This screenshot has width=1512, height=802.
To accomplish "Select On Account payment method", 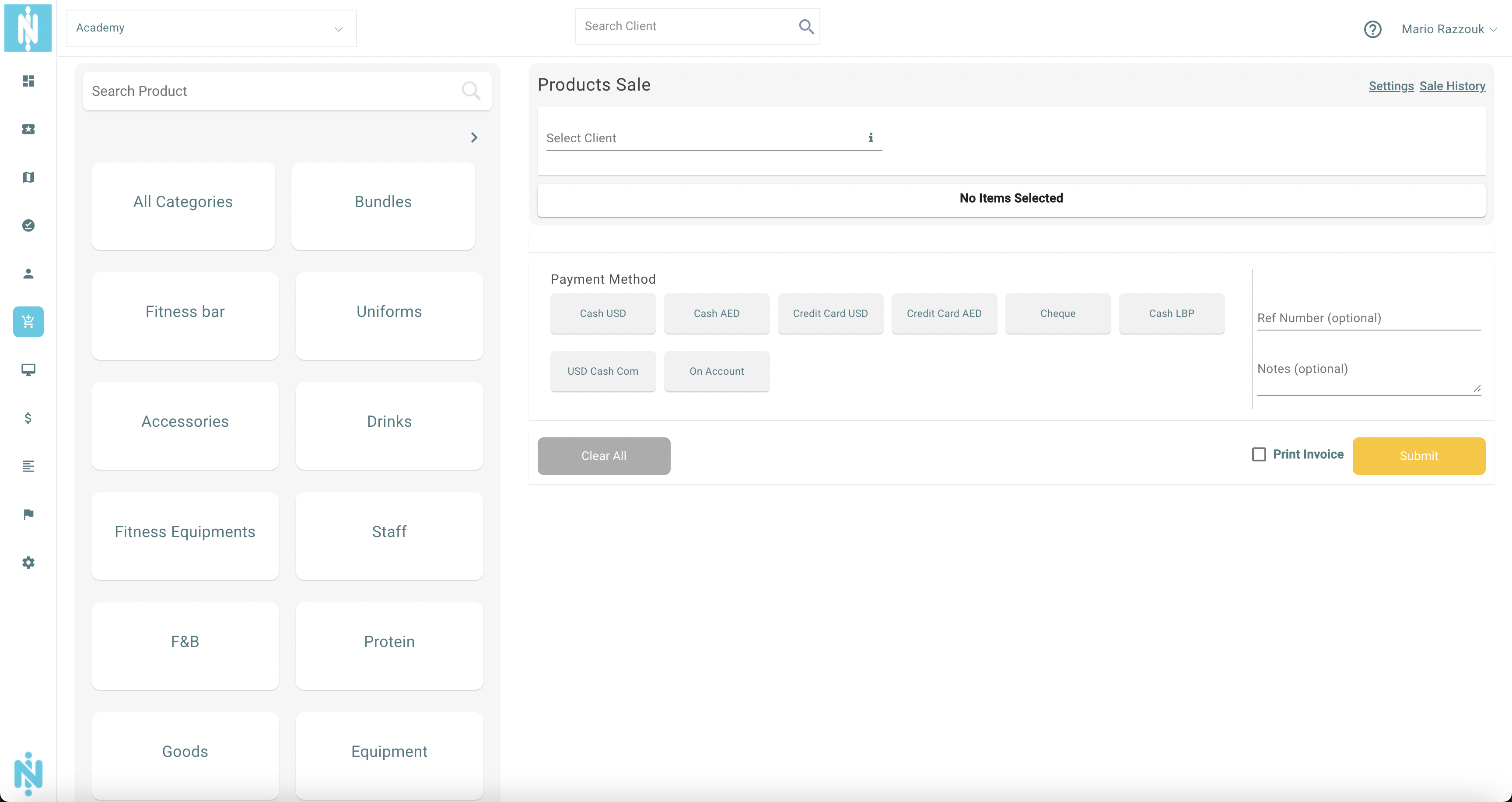I will click(716, 371).
